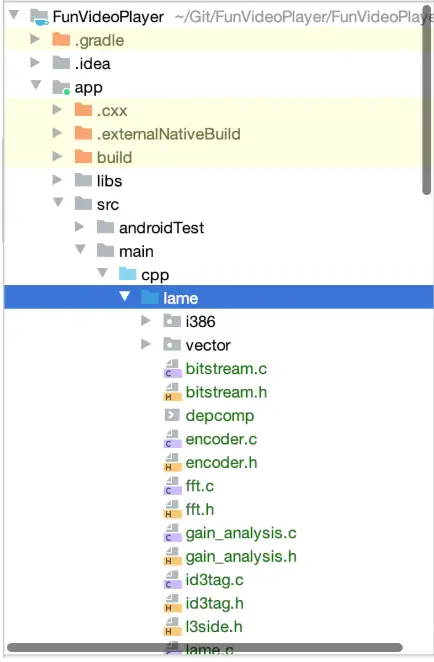Click the depcomp script file icon
Screen dimensions: 434x662
(x=171, y=415)
